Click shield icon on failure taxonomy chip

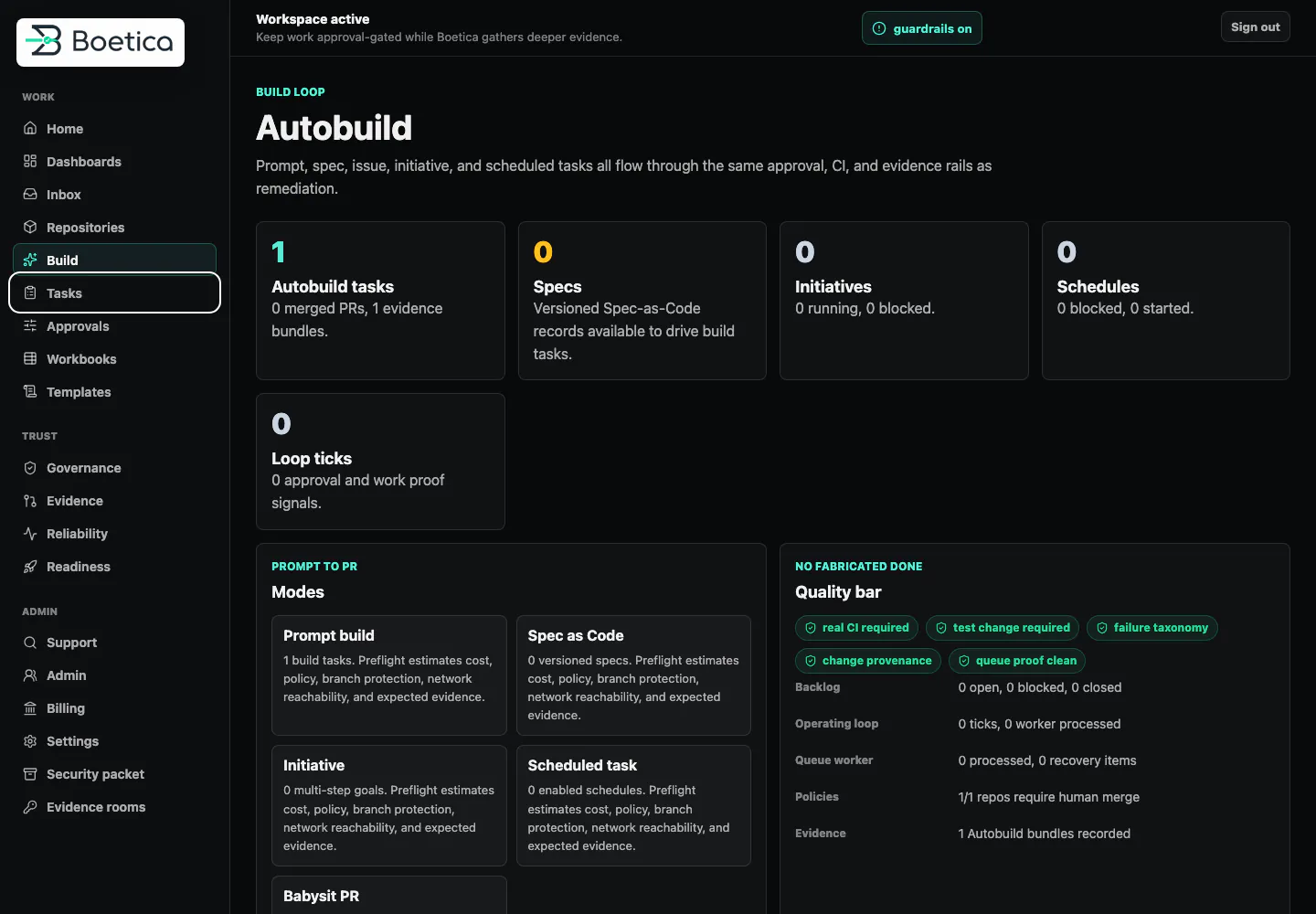[1102, 628]
